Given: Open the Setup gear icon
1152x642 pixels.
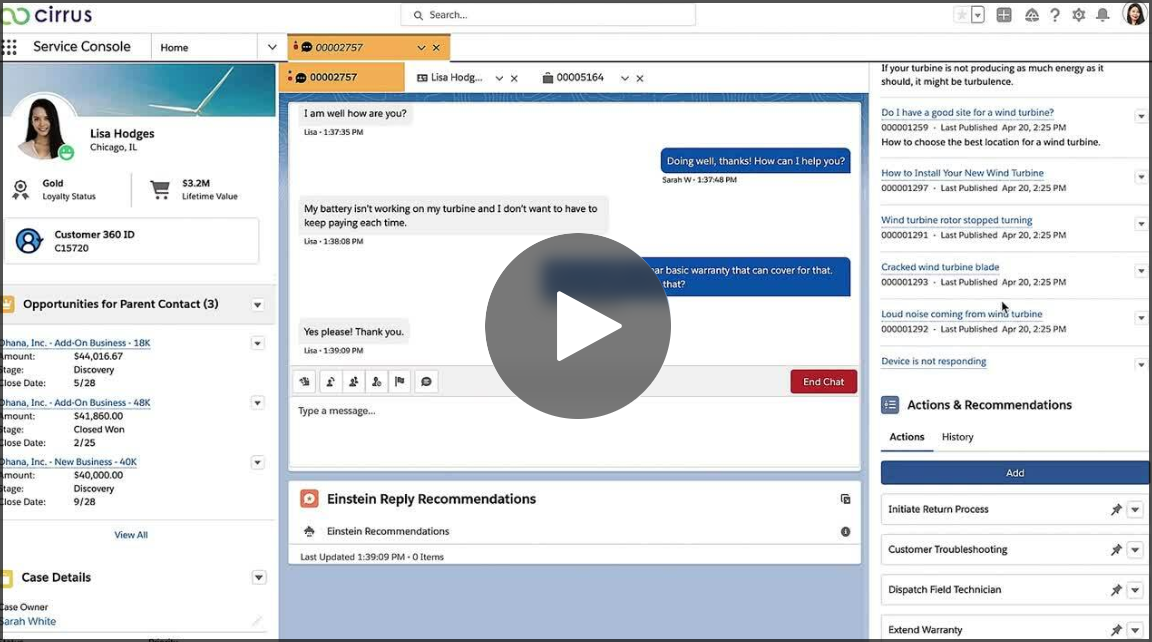Looking at the screenshot, I should 1078,15.
